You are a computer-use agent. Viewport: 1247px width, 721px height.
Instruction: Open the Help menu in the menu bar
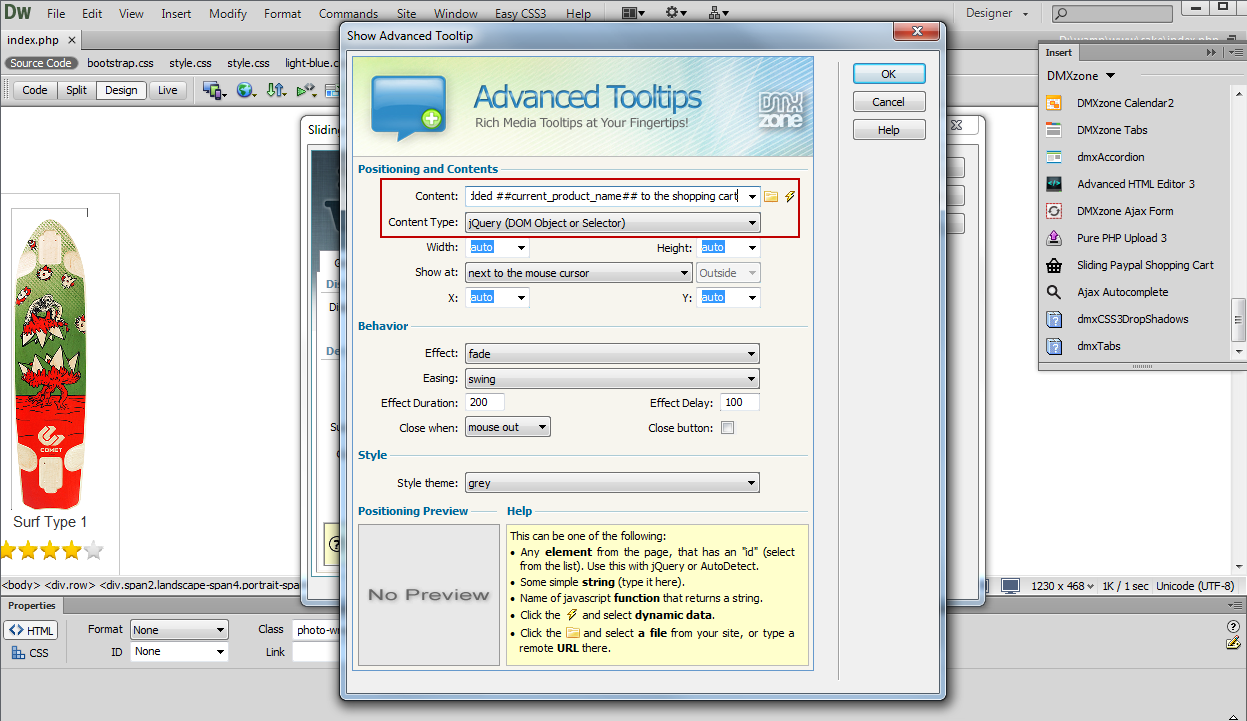(x=578, y=14)
